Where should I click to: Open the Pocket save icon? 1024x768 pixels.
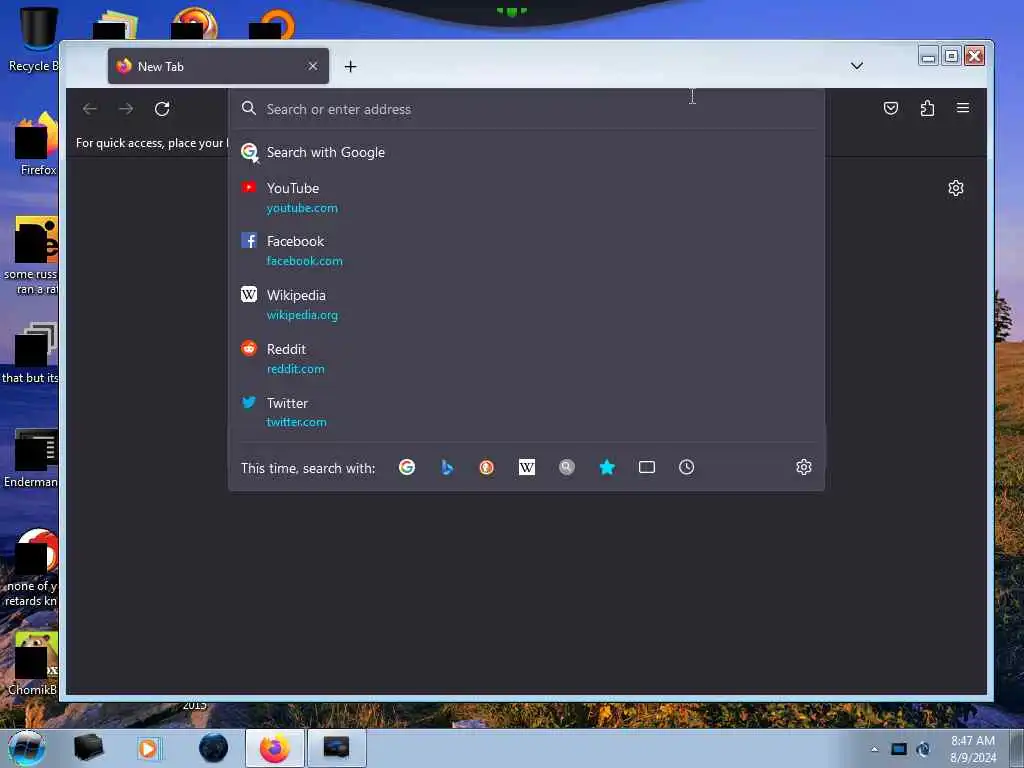coord(891,108)
